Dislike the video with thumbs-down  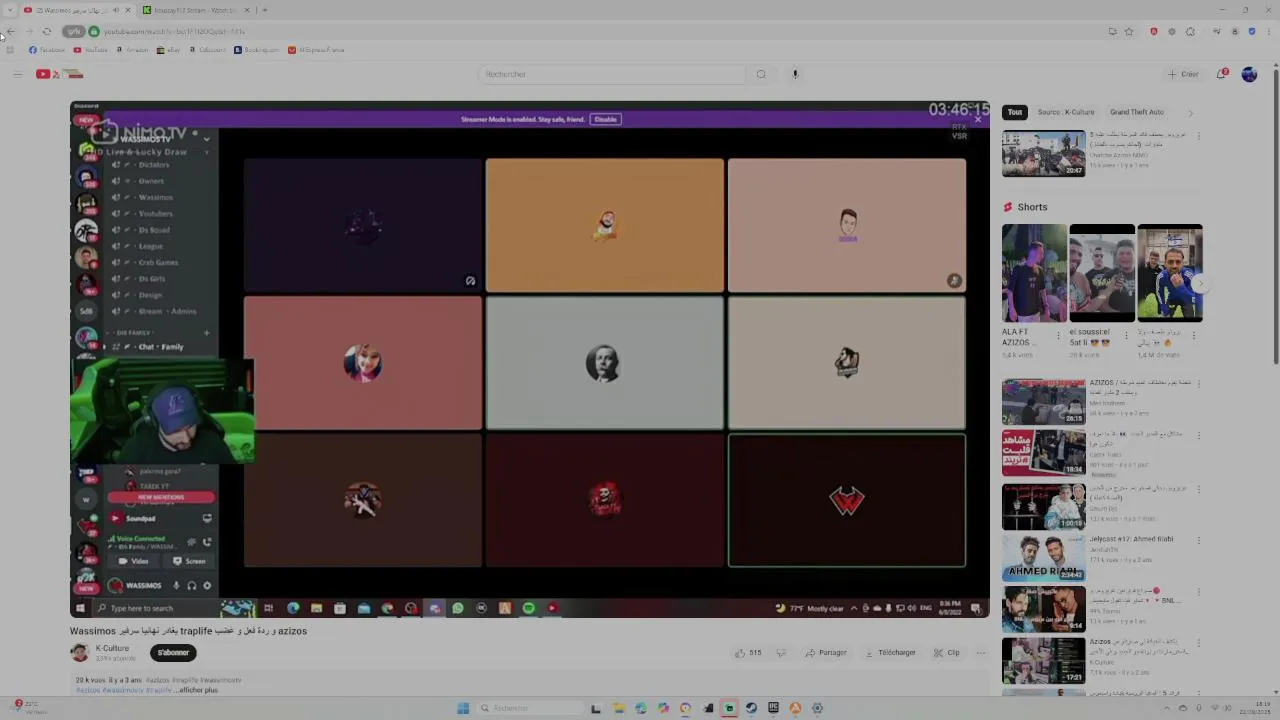click(781, 653)
